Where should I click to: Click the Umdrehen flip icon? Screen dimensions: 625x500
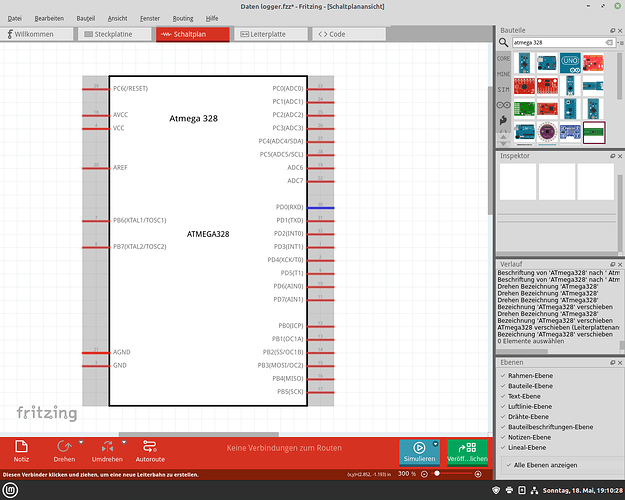[x=107, y=446]
